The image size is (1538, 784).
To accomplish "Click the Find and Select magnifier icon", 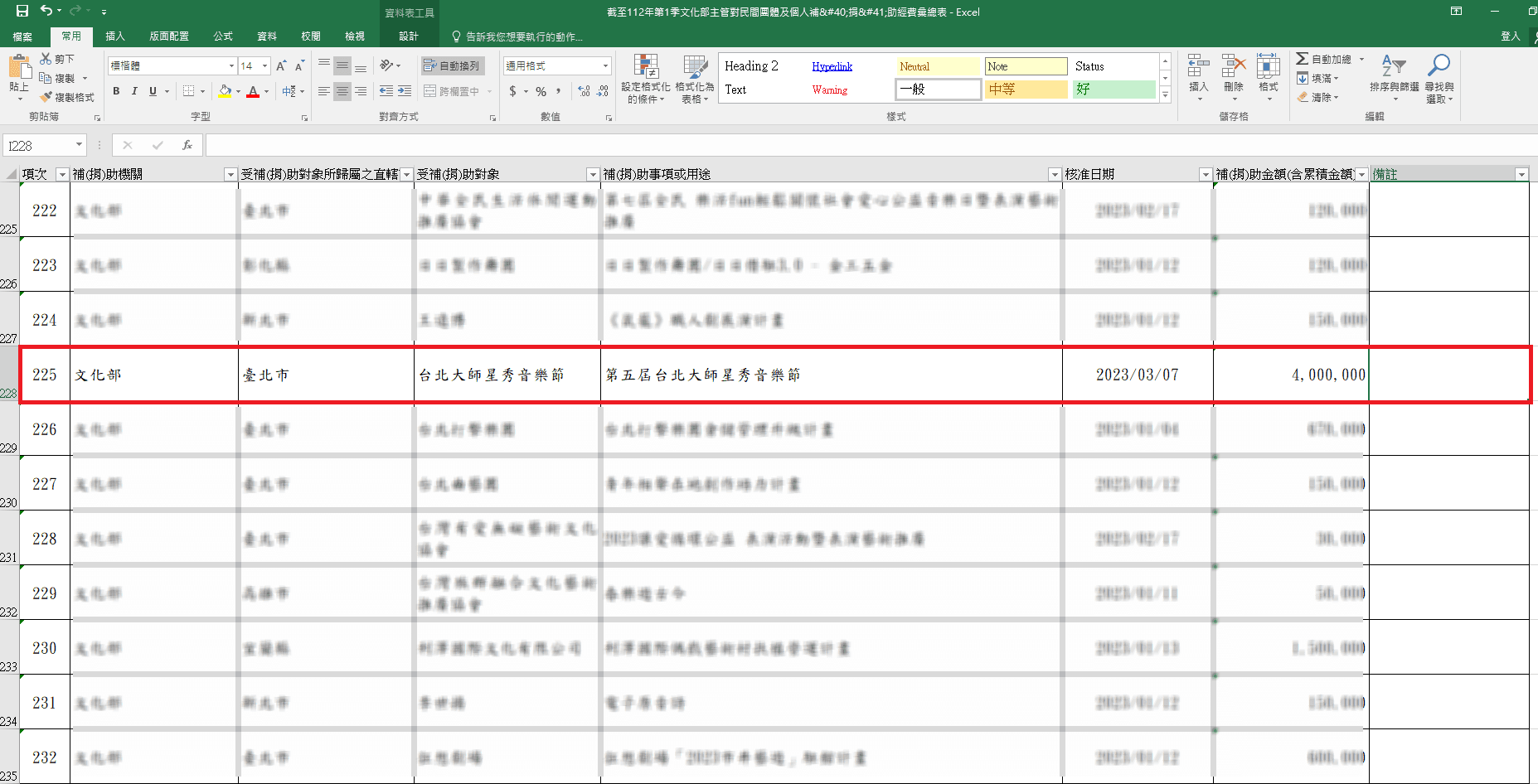I will click(1439, 65).
